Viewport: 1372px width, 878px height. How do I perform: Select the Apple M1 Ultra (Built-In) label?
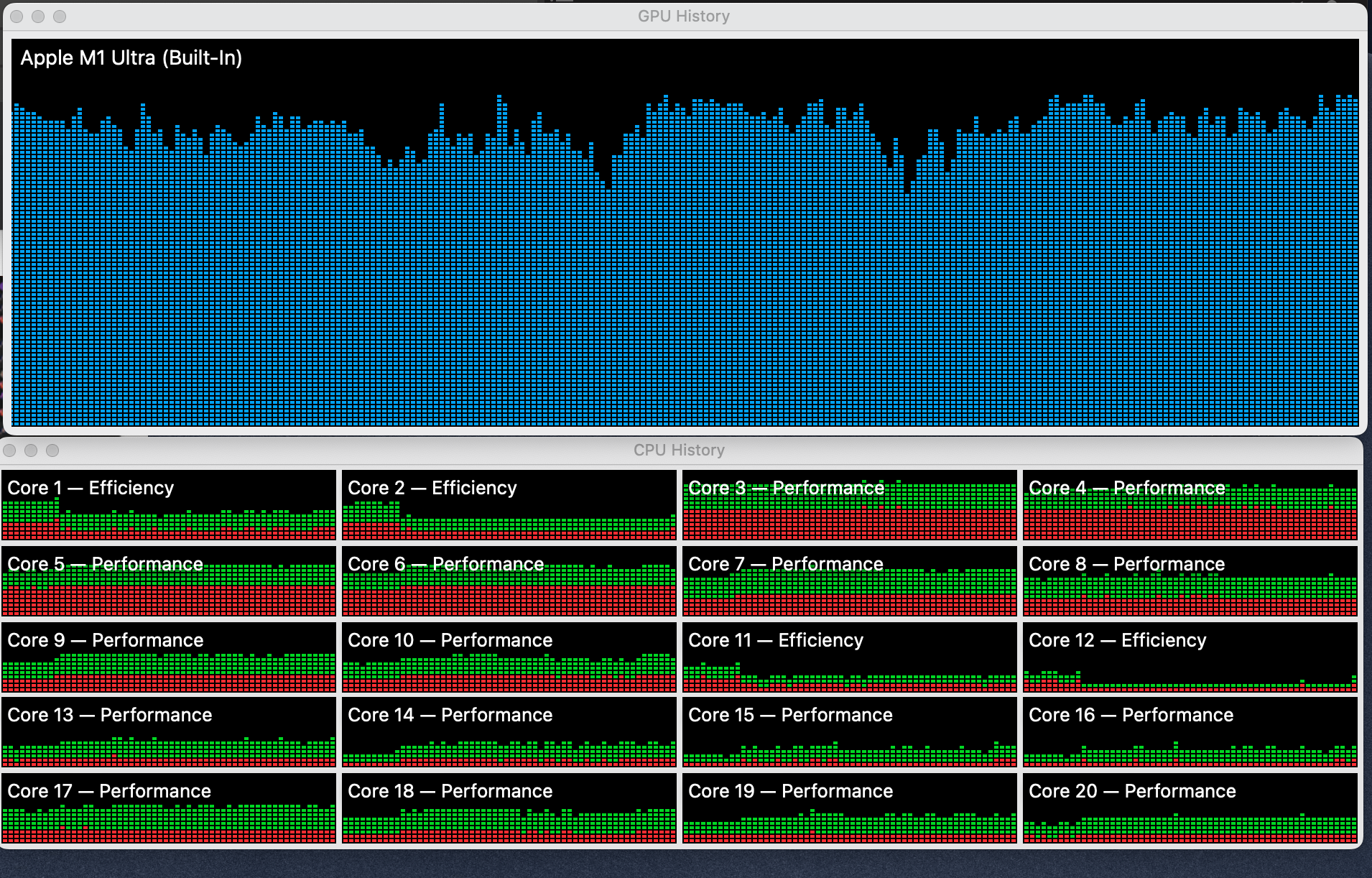click(x=131, y=57)
